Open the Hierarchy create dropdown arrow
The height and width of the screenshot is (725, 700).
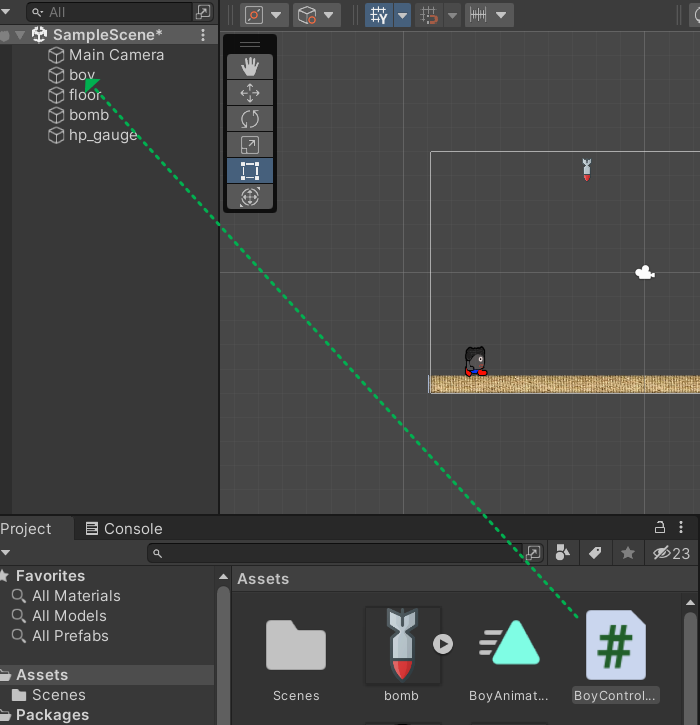coord(6,12)
